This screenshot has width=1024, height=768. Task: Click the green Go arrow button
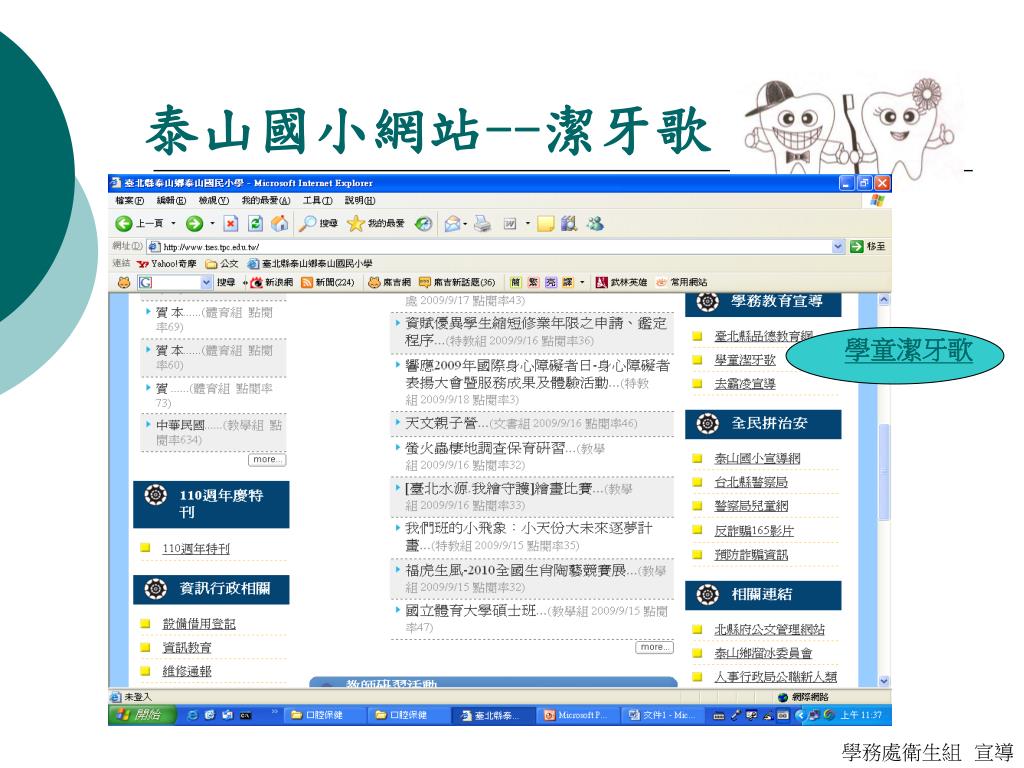point(856,246)
